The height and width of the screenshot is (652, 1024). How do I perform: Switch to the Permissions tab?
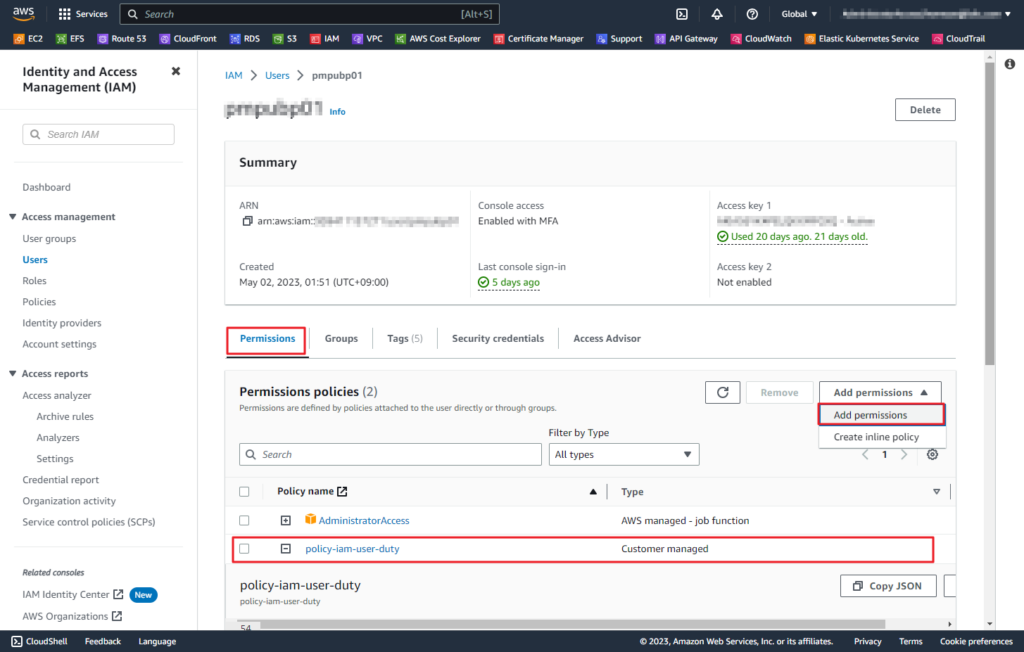267,338
